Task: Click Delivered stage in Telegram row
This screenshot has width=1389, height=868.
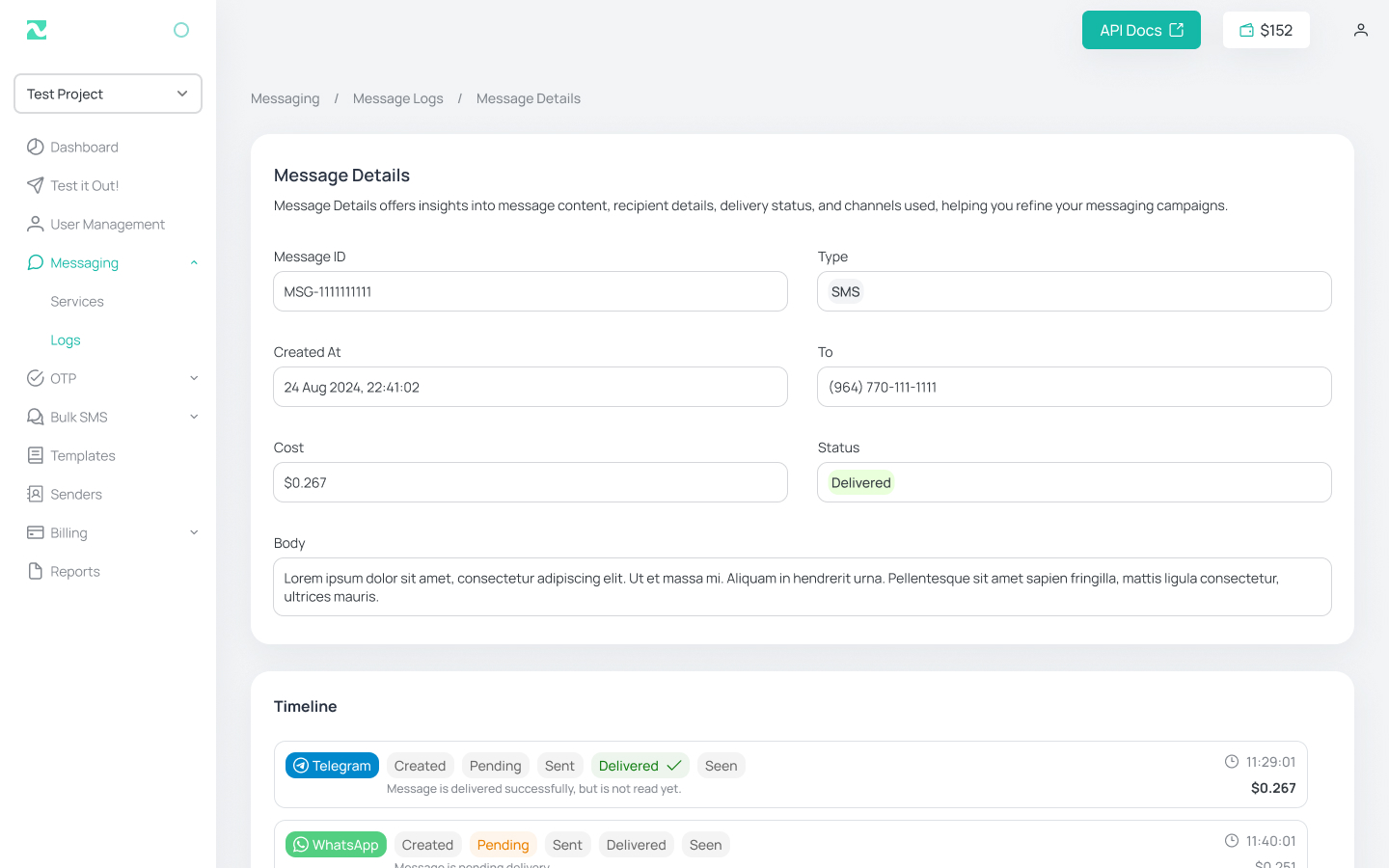Action: coord(640,766)
